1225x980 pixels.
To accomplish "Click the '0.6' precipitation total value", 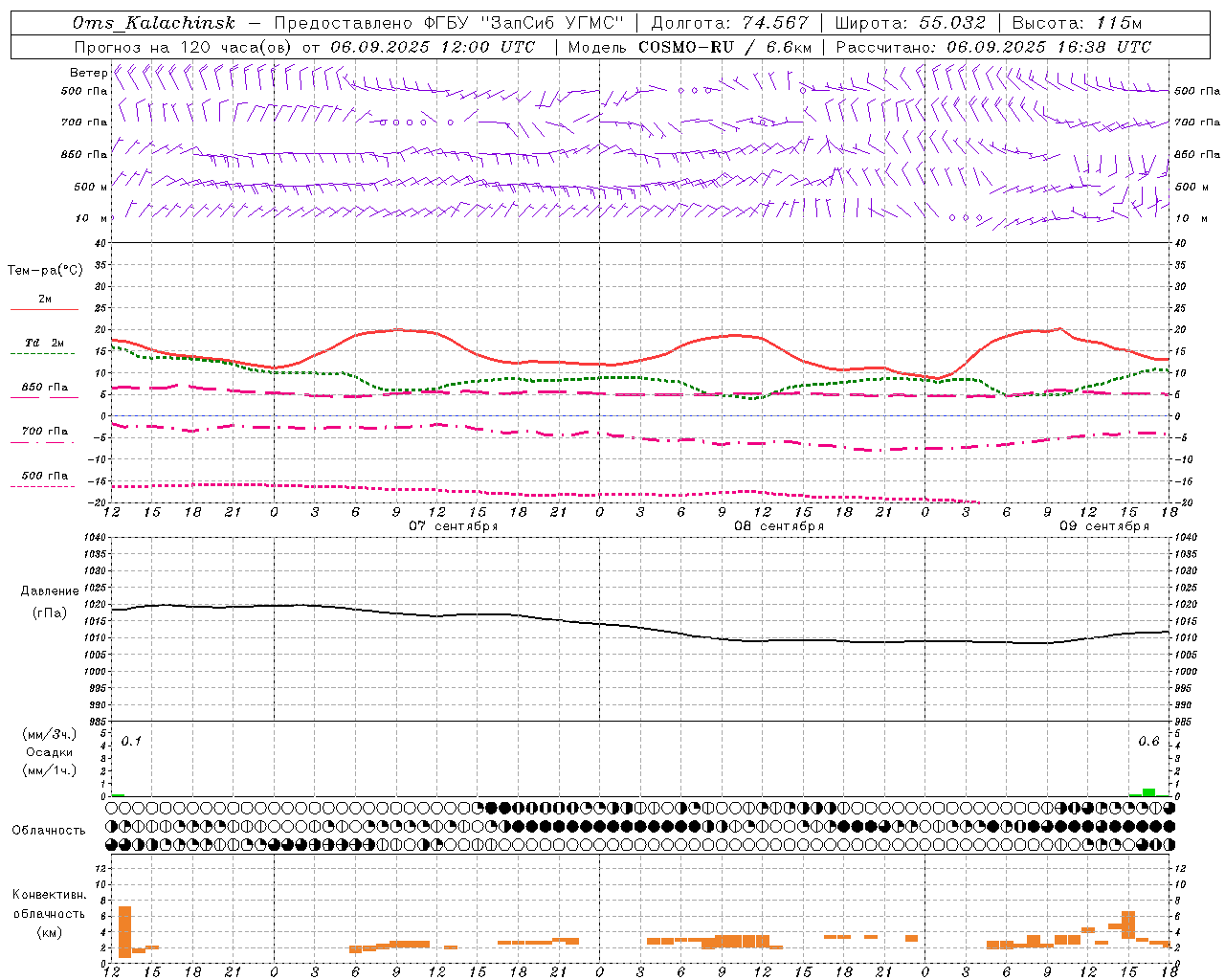I will pyautogui.click(x=1148, y=742).
